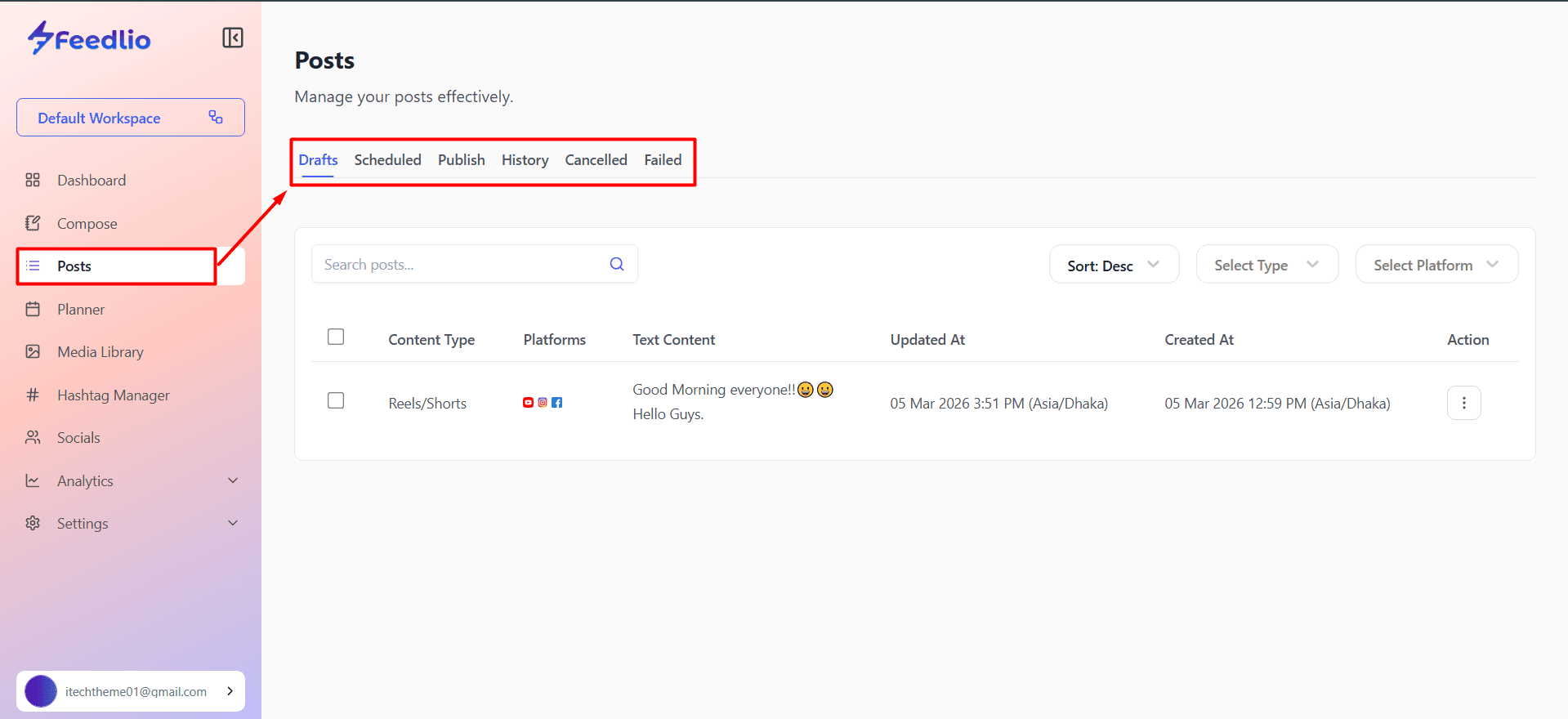Viewport: 1568px width, 719px height.
Task: Switch to the Failed tab
Action: [662, 160]
